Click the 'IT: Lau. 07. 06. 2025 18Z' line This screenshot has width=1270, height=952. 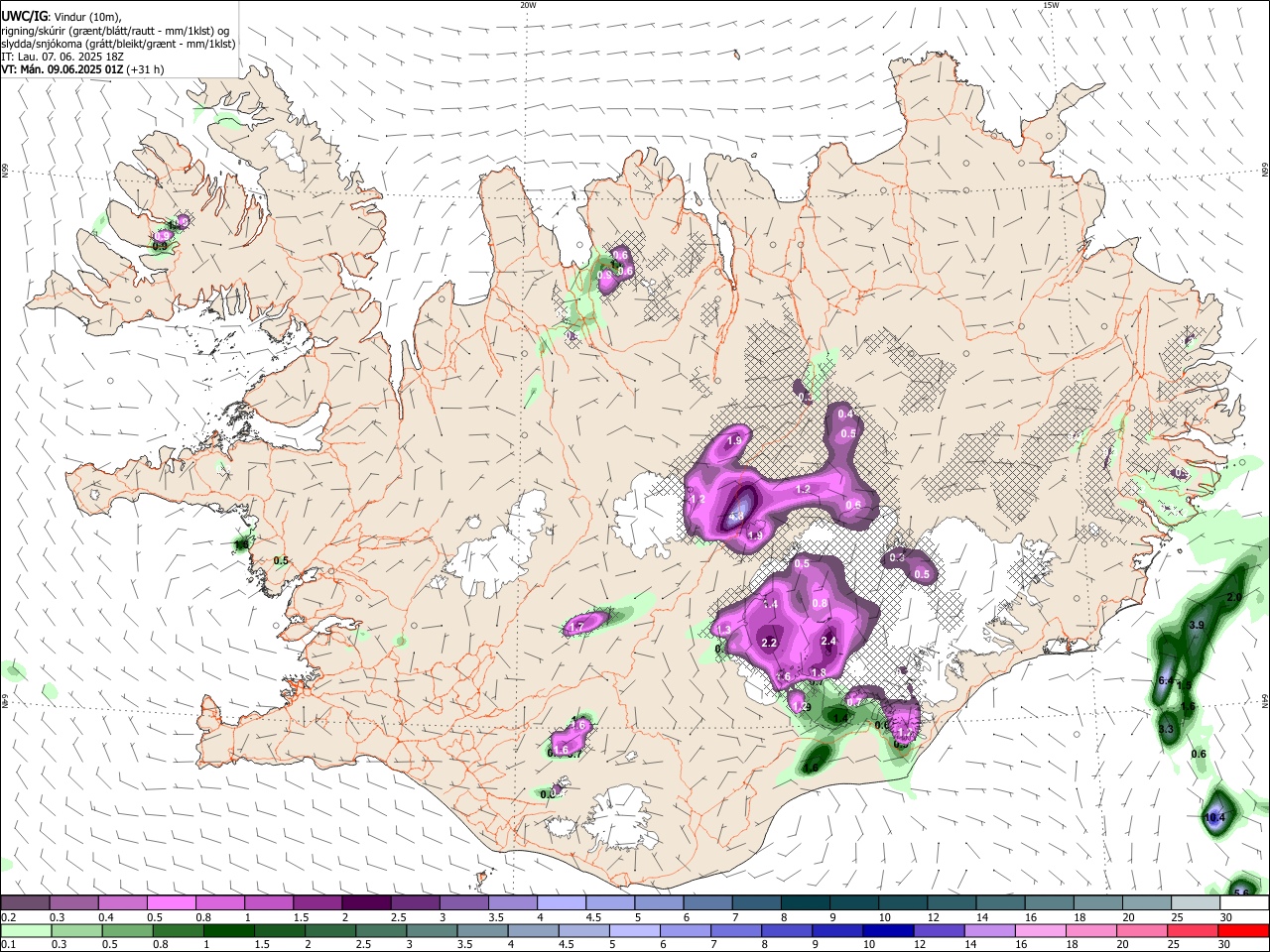(x=63, y=57)
